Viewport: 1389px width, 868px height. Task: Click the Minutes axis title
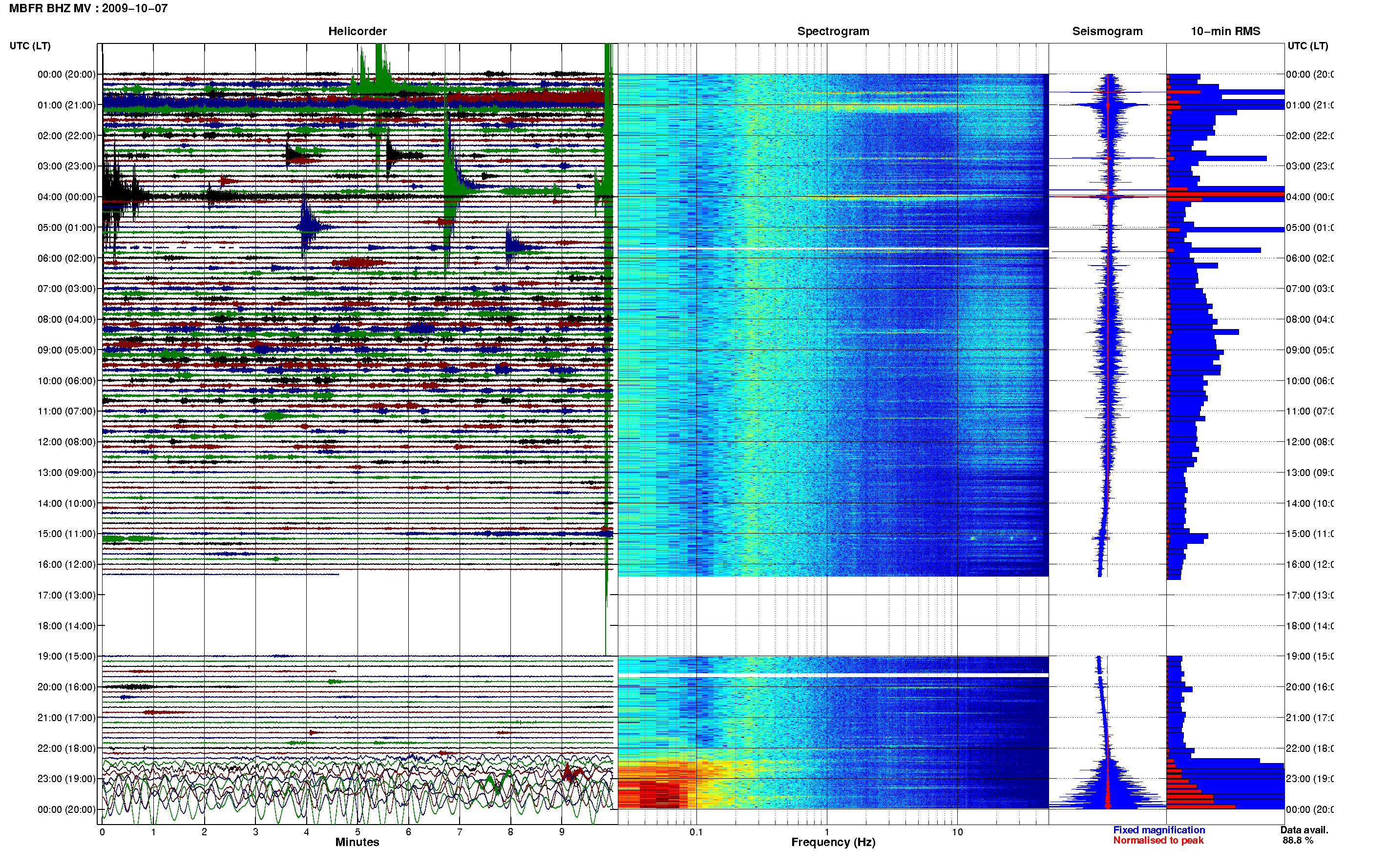[x=357, y=842]
